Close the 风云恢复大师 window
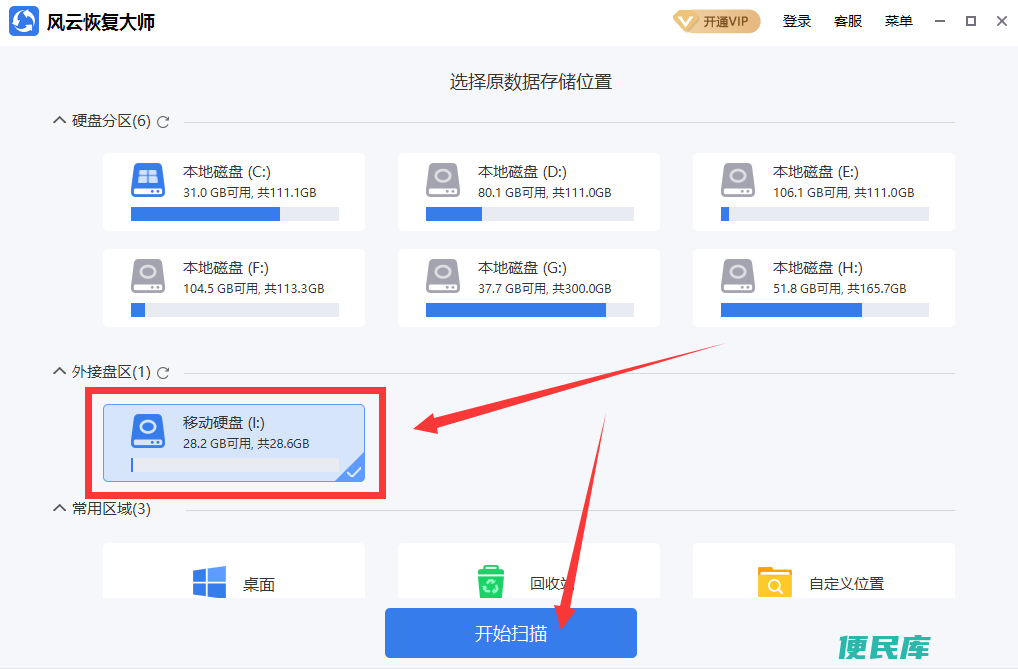This screenshot has width=1018, height=669. (x=1002, y=21)
